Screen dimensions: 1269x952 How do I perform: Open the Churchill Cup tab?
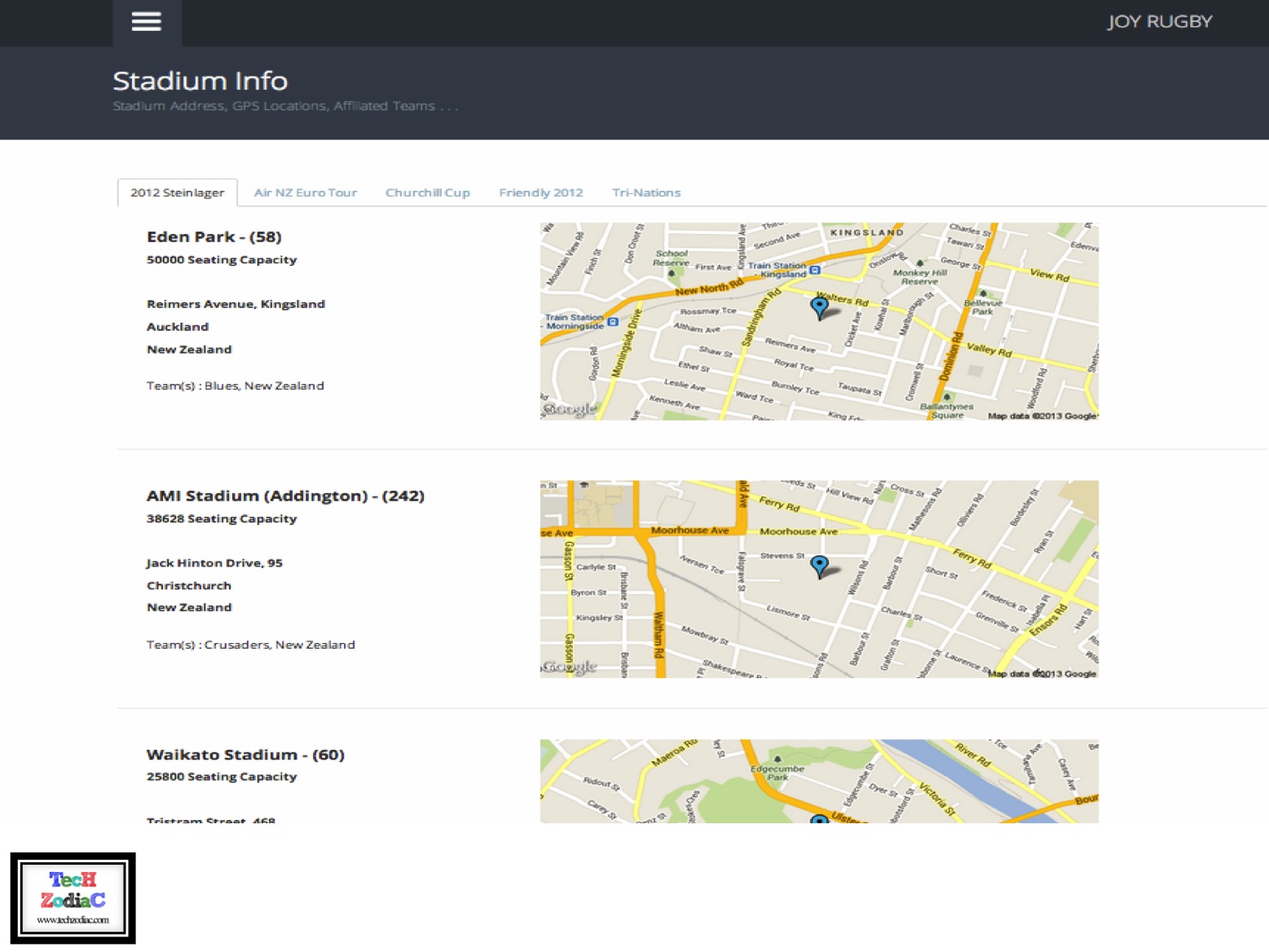coord(428,192)
